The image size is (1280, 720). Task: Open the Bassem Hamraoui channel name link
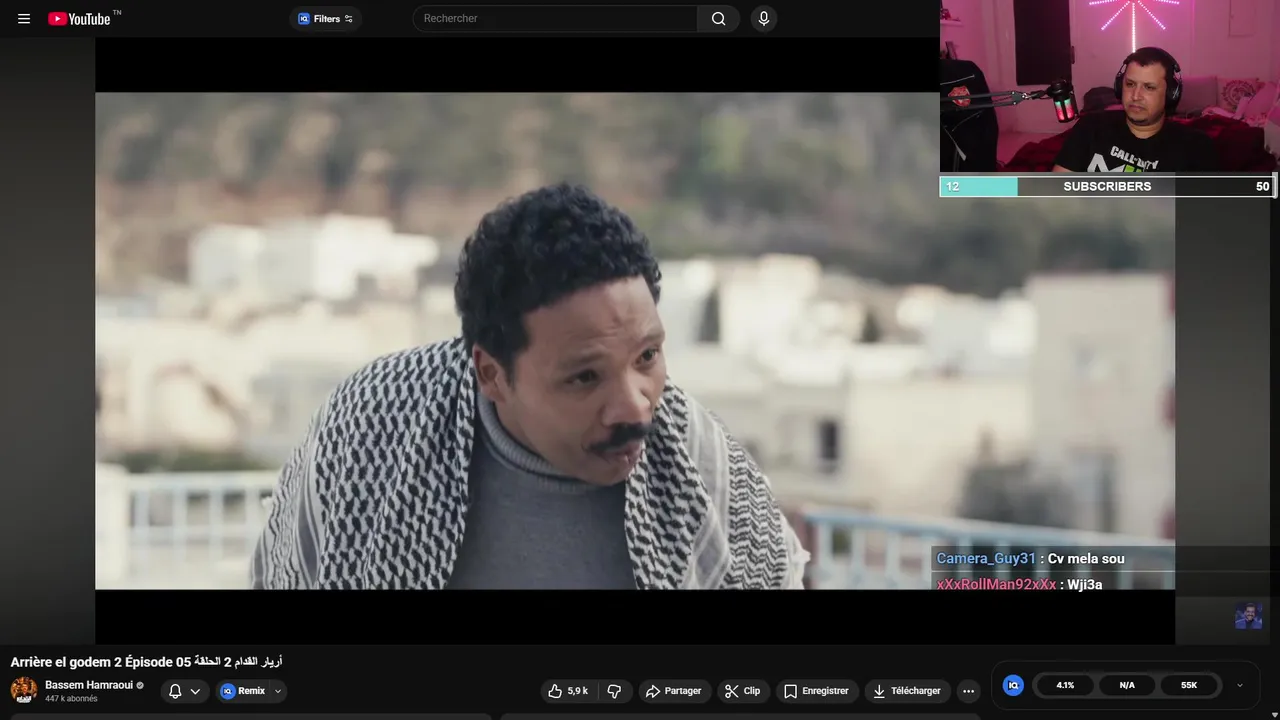[x=89, y=685]
